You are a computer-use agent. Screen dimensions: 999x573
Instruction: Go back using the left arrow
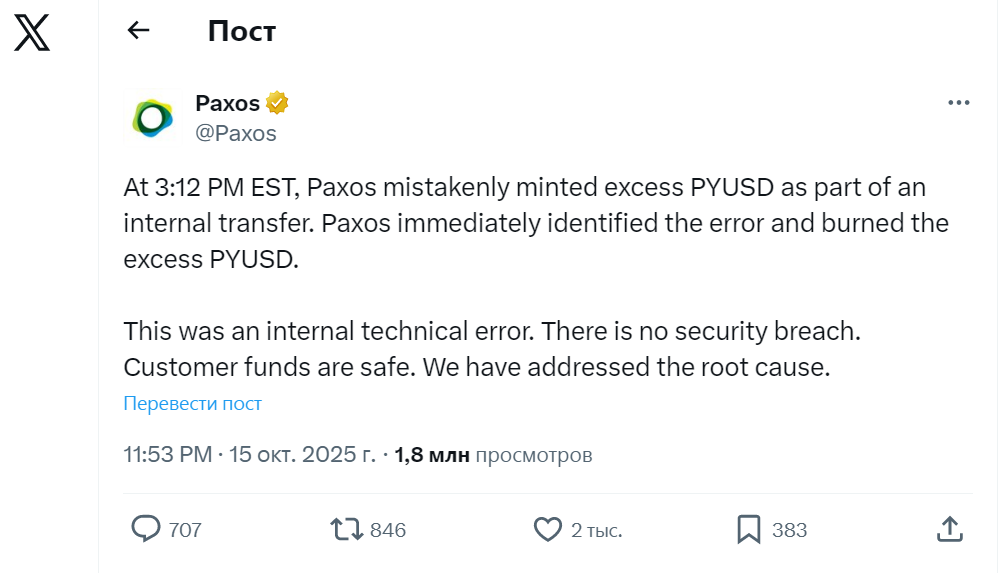(138, 30)
